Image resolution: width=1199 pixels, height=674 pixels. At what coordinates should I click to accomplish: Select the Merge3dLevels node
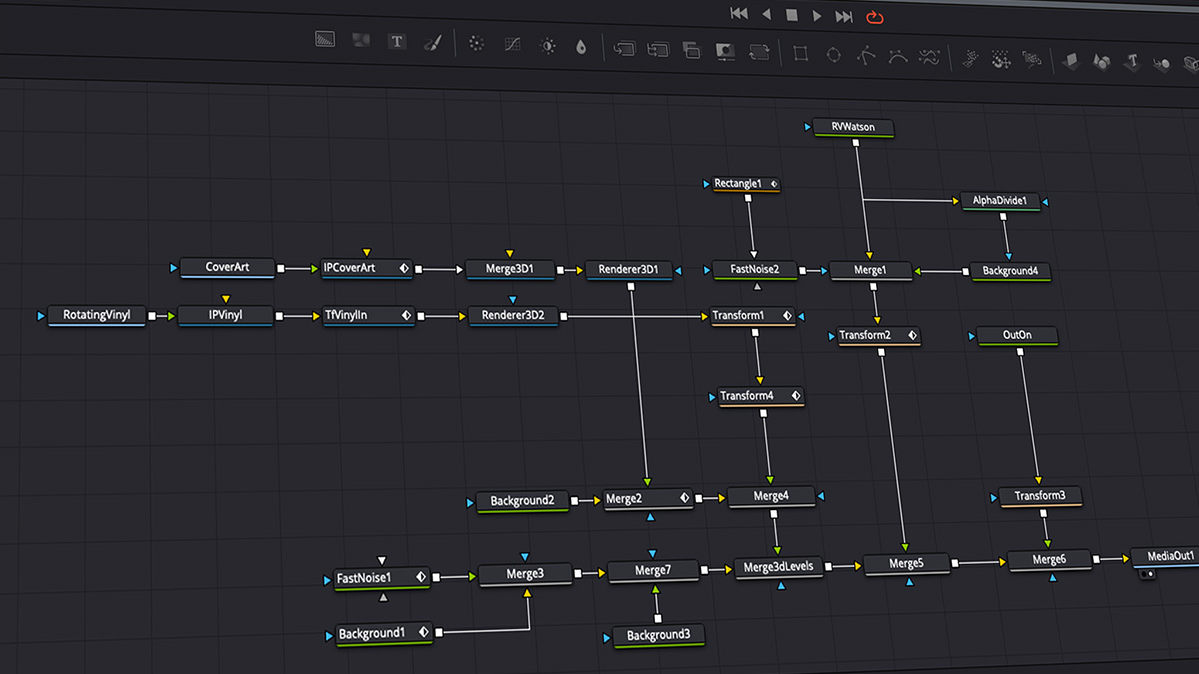tap(778, 567)
